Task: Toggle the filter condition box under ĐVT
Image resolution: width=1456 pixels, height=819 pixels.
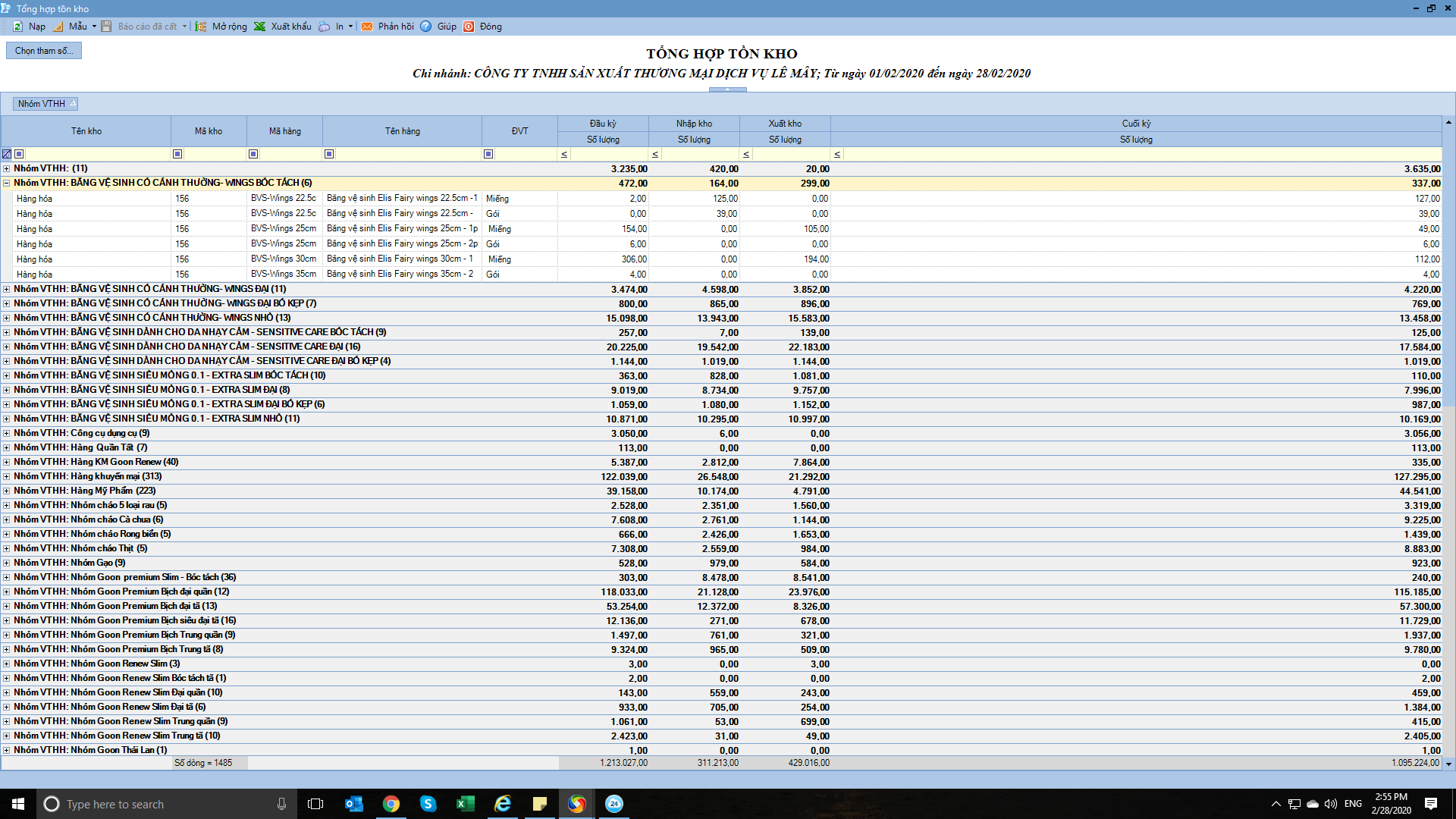Action: pyautogui.click(x=488, y=154)
